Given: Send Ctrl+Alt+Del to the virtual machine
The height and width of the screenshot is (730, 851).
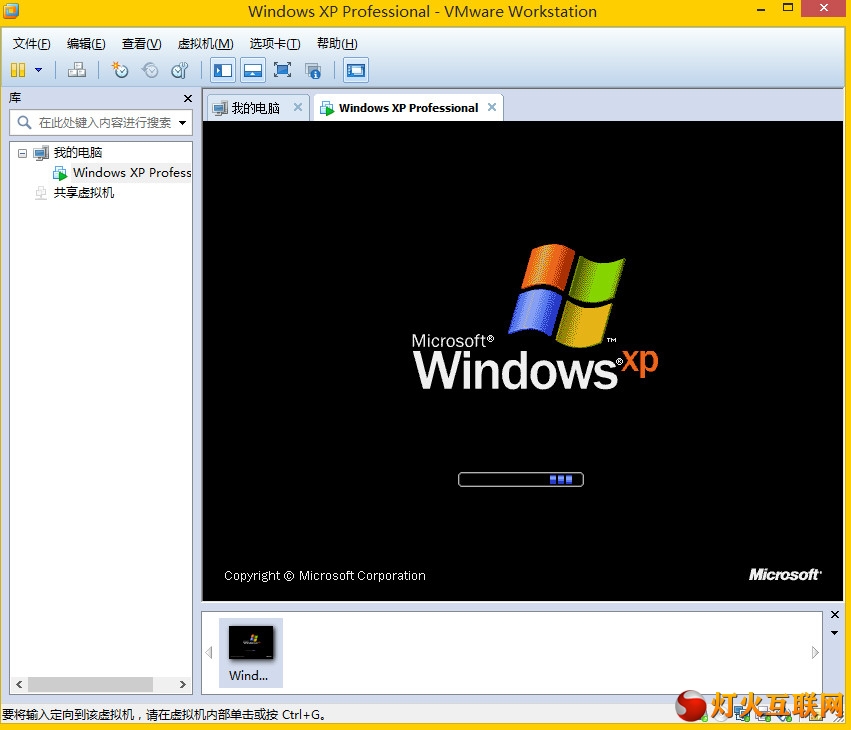Looking at the screenshot, I should 77,70.
